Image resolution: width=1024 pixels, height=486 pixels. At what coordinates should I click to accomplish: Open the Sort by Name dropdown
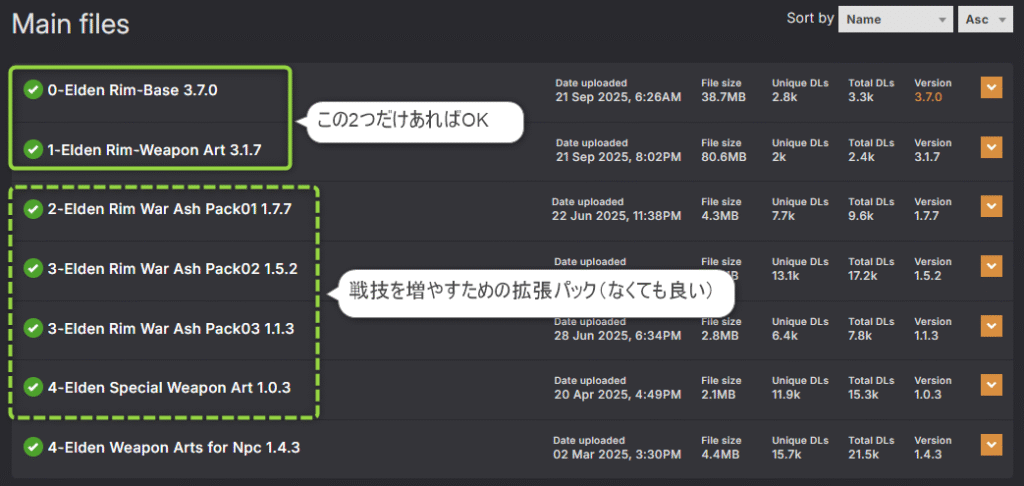pyautogui.click(x=895, y=19)
